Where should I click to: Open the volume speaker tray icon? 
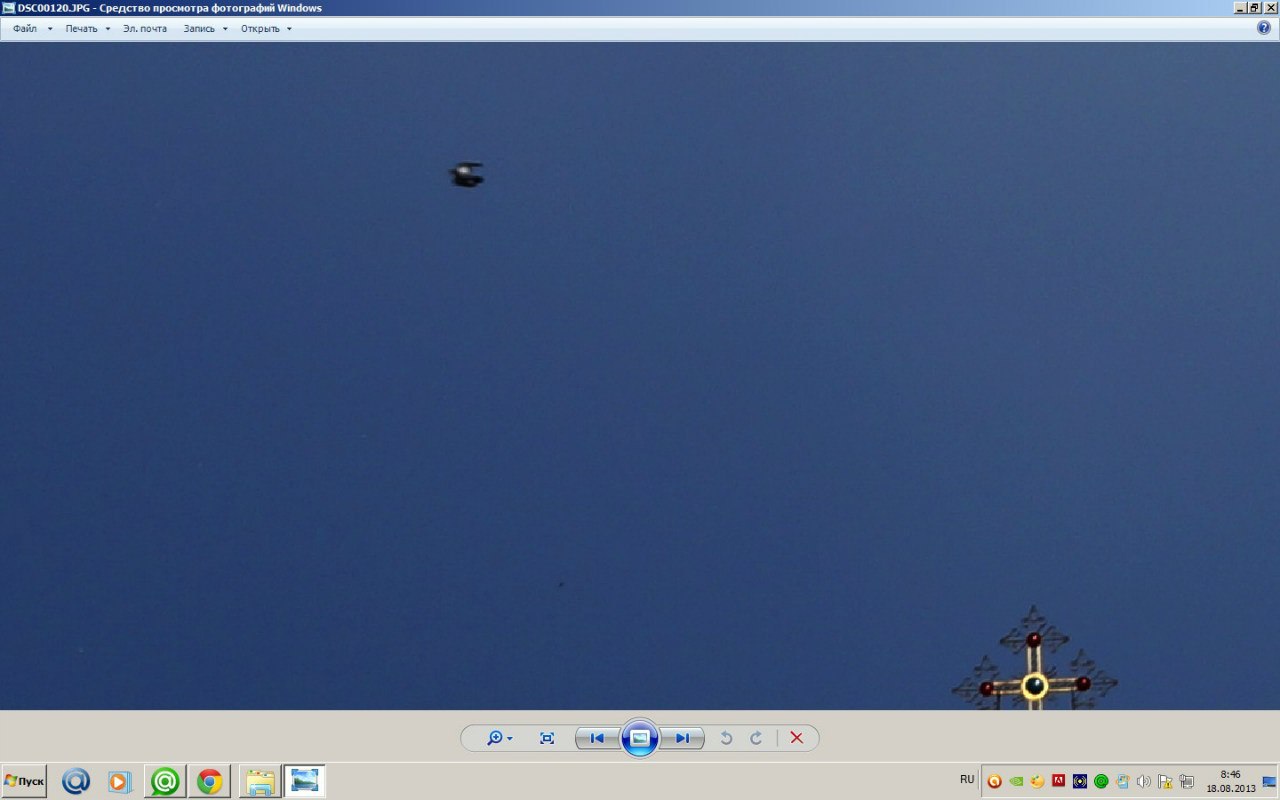[x=1144, y=781]
